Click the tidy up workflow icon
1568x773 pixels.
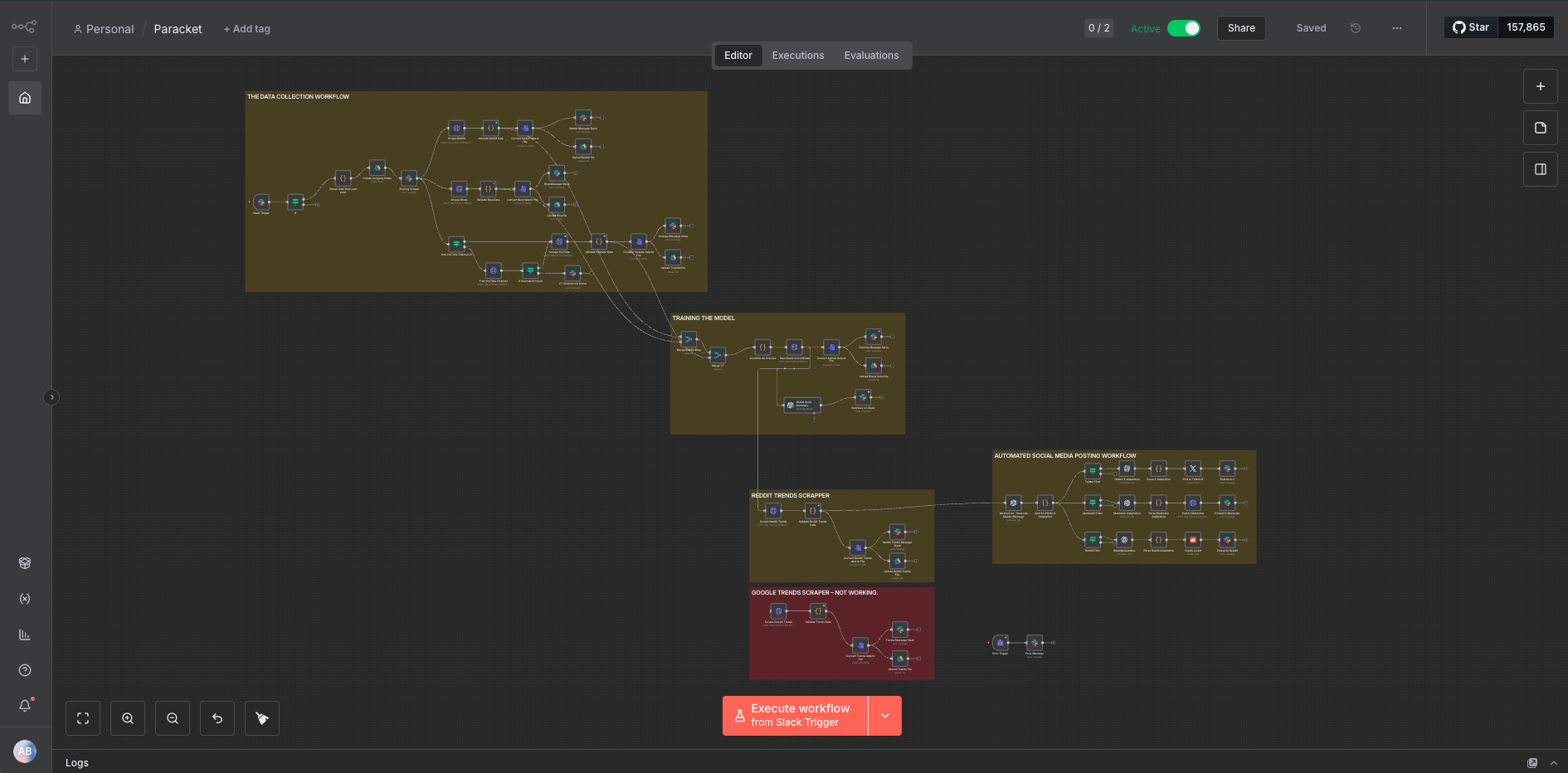click(x=262, y=718)
